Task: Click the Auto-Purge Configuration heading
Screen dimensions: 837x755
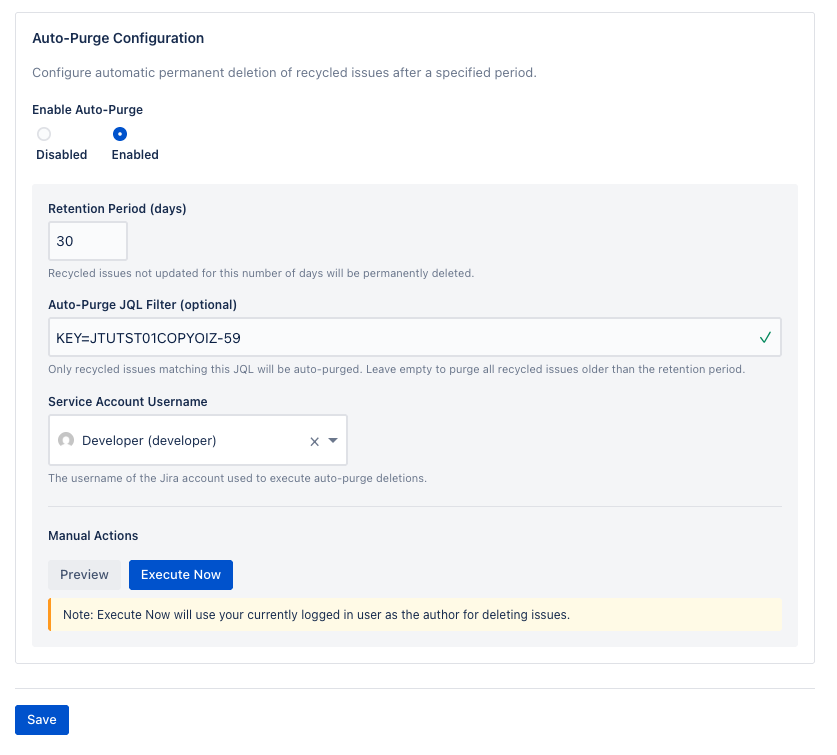Action: 118,38
